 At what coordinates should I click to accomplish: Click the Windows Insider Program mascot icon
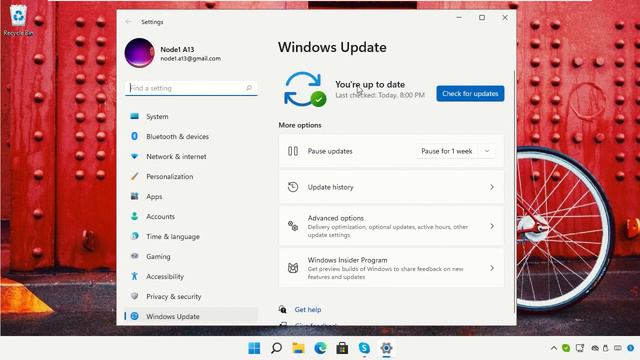[293, 268]
